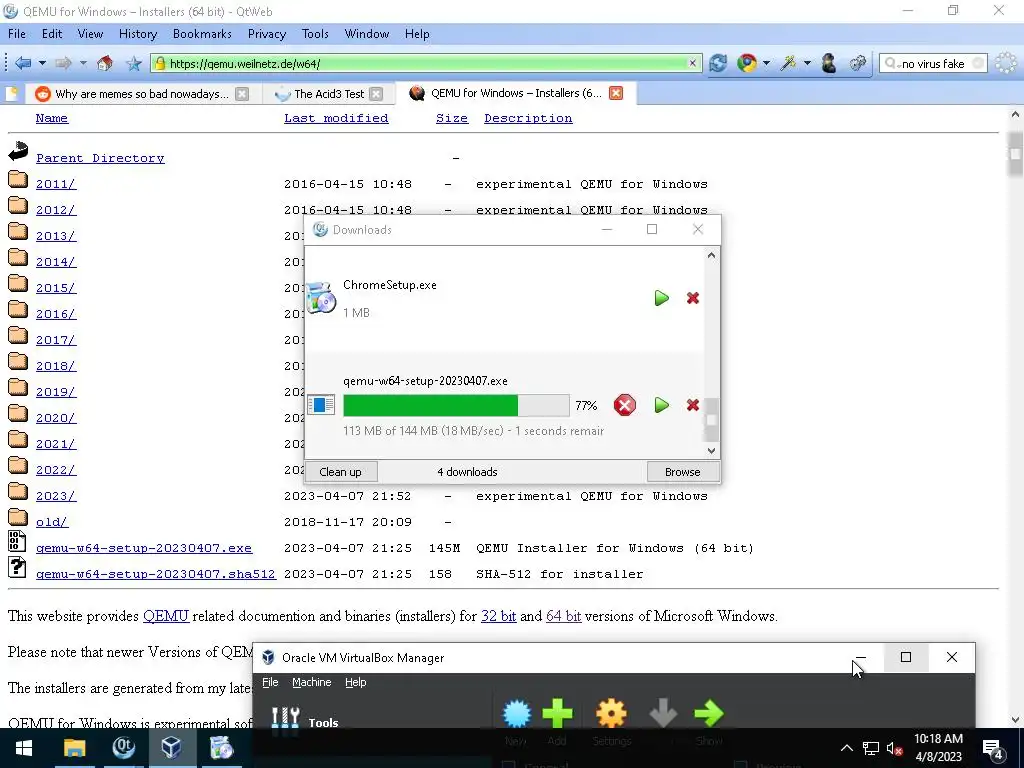Open the old/ directory link
The width and height of the screenshot is (1024, 768).
click(x=52, y=522)
